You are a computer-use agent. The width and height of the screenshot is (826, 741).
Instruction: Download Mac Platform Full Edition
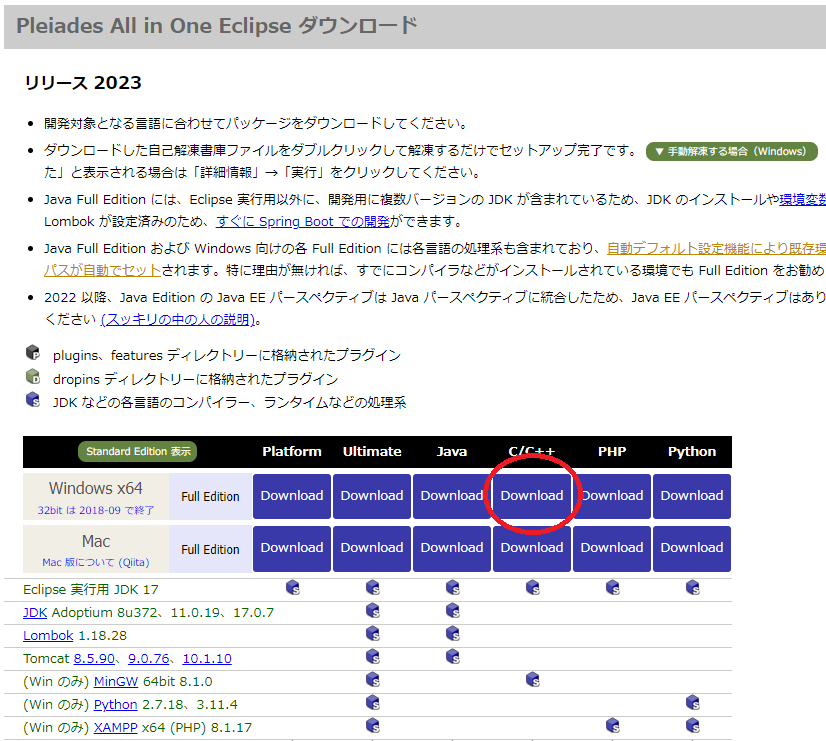tap(292, 548)
